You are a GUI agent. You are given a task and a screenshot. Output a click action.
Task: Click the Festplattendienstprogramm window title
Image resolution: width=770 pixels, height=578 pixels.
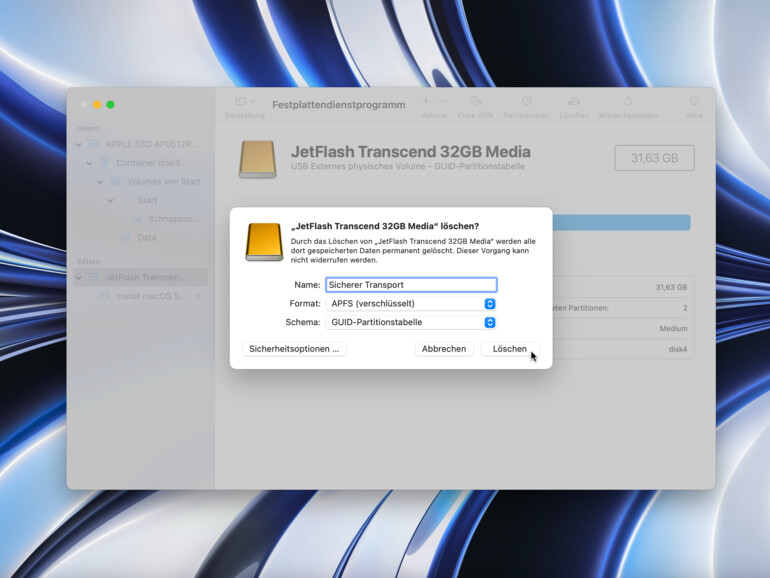pyautogui.click(x=339, y=105)
